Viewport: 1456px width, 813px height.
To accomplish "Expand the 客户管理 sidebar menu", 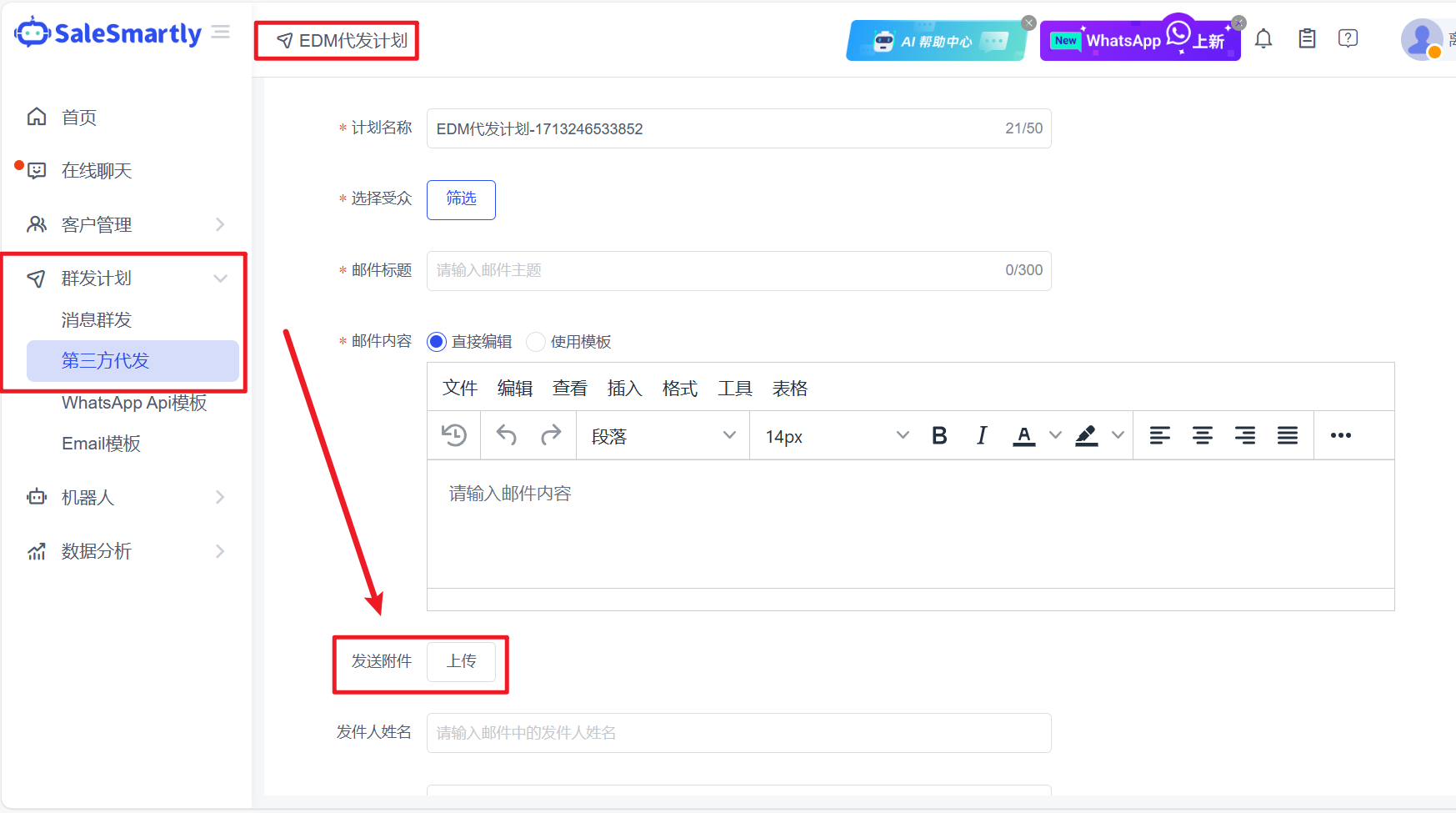I will pos(125,224).
